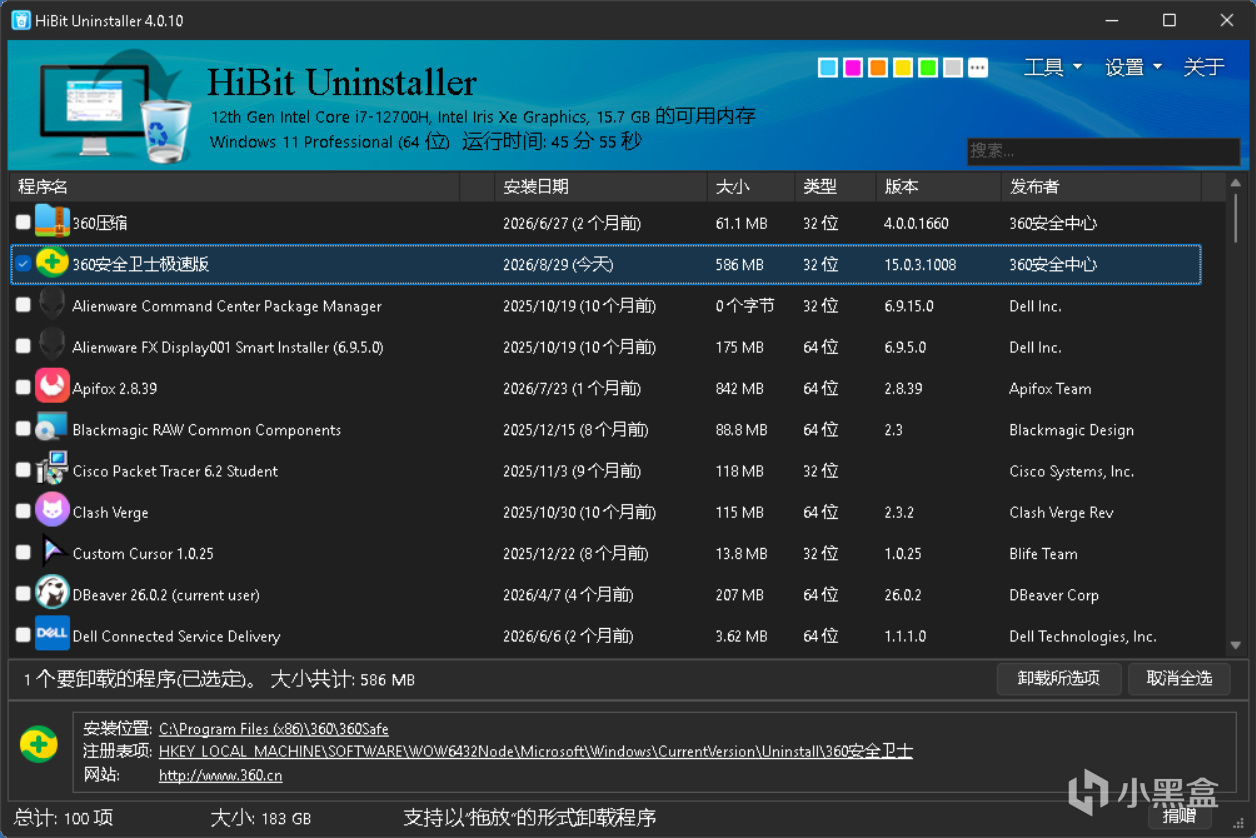Check the Cisco Packet Tracer 6.2 Student checkbox

tap(23, 469)
